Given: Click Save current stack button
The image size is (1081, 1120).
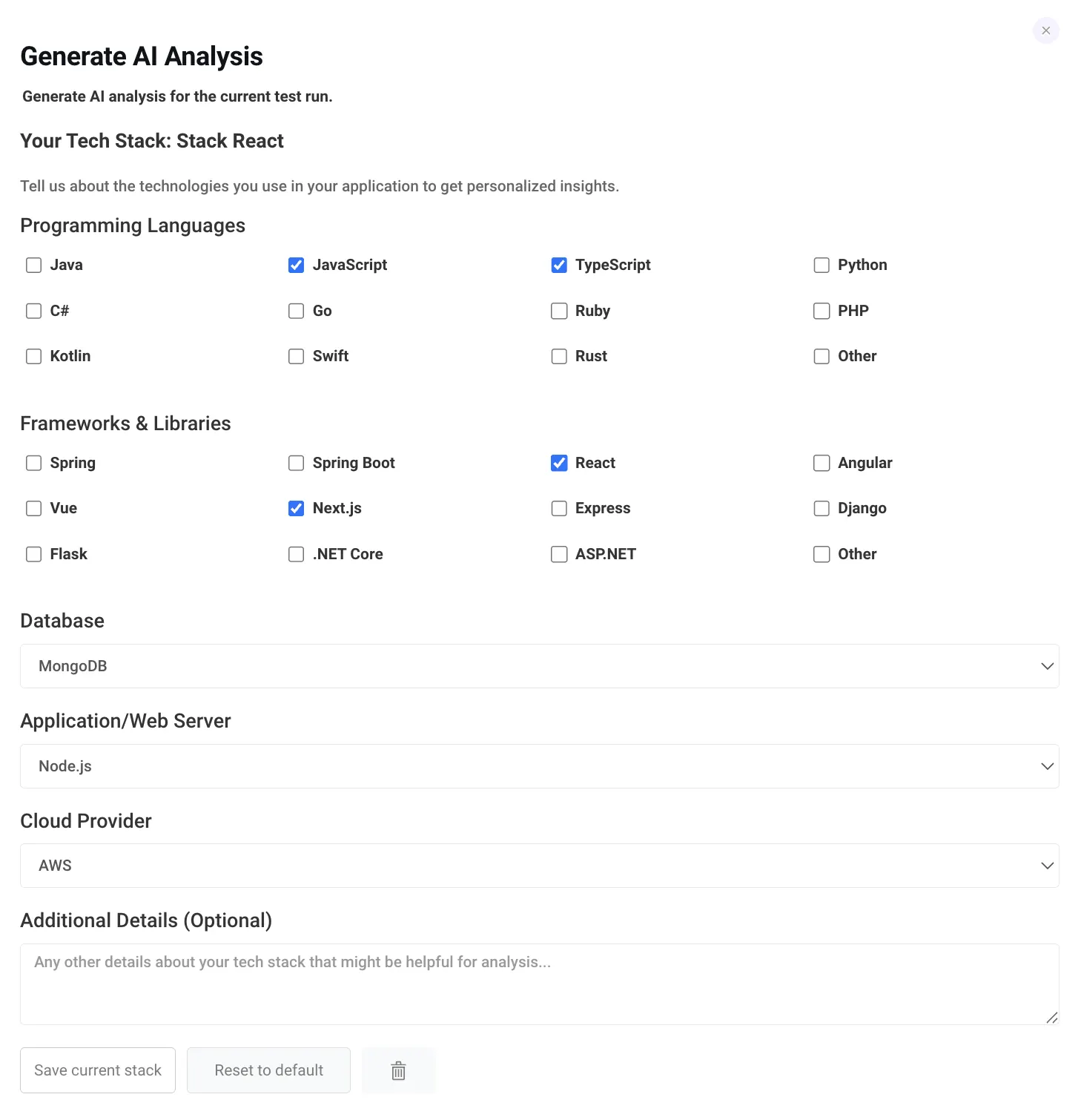Looking at the screenshot, I should point(98,1070).
